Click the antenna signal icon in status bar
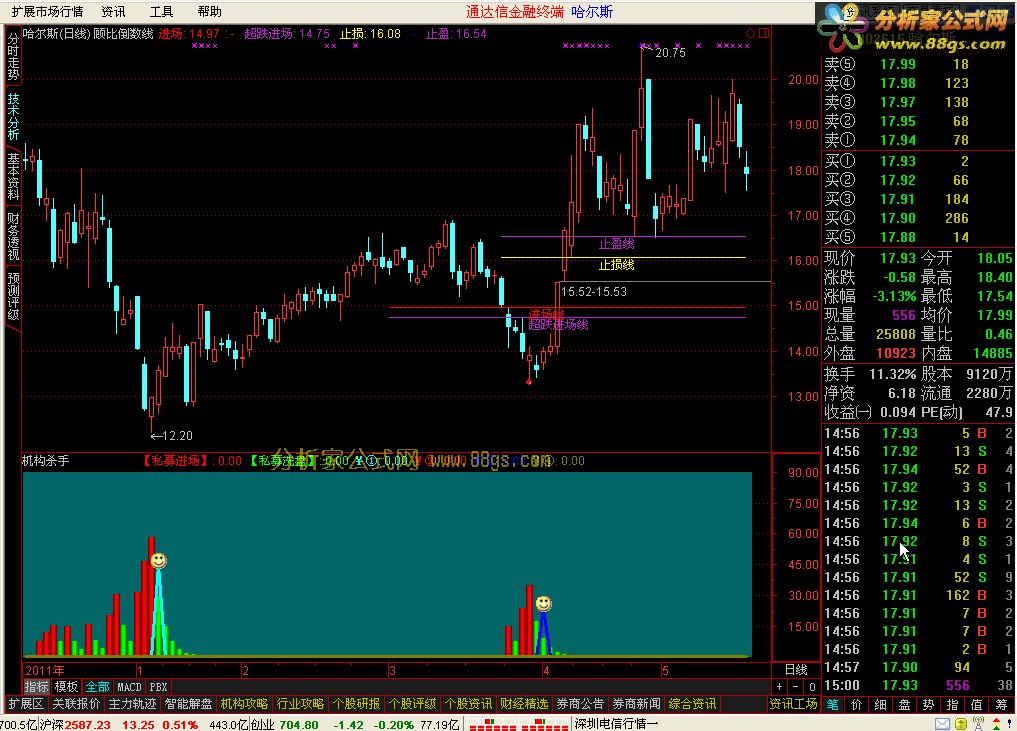The height and width of the screenshot is (731, 1017). pyautogui.click(x=978, y=724)
